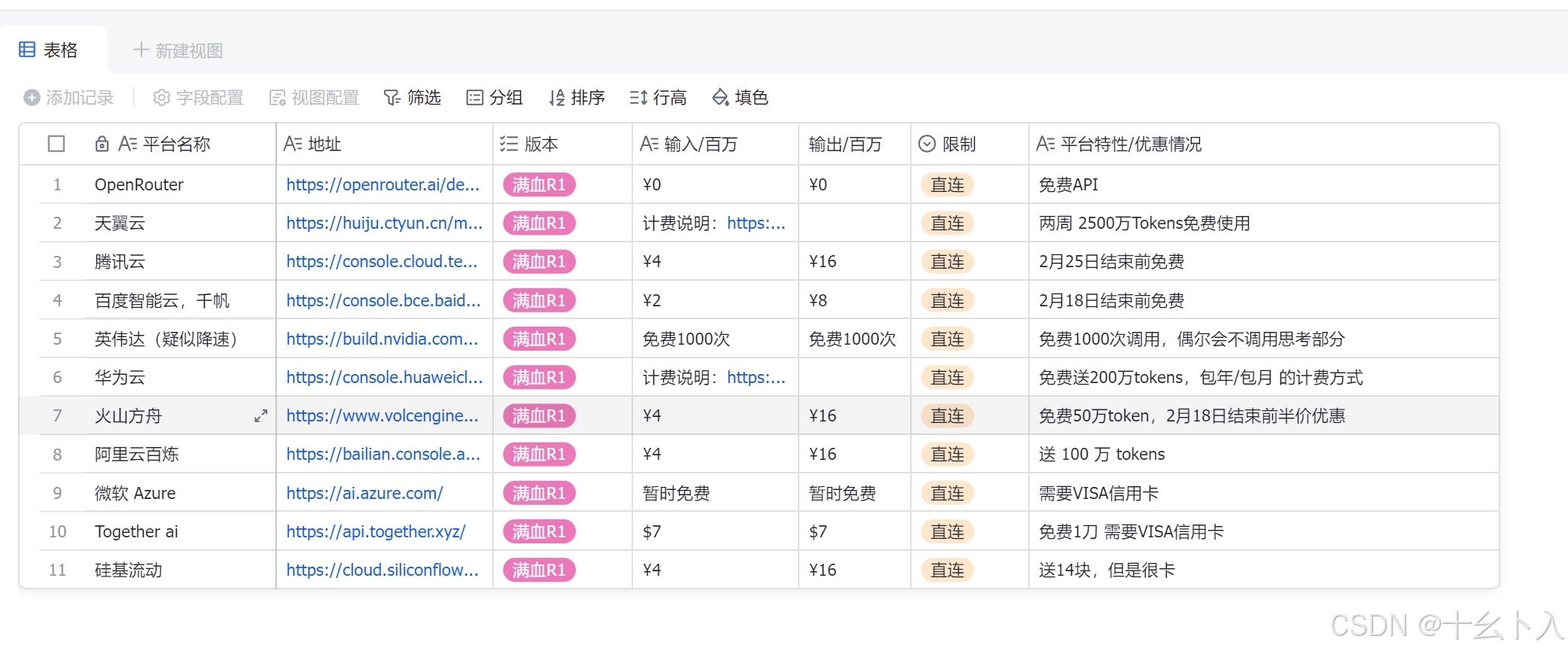Click the 满血R1 tag in the 硅基流动 row

539,570
